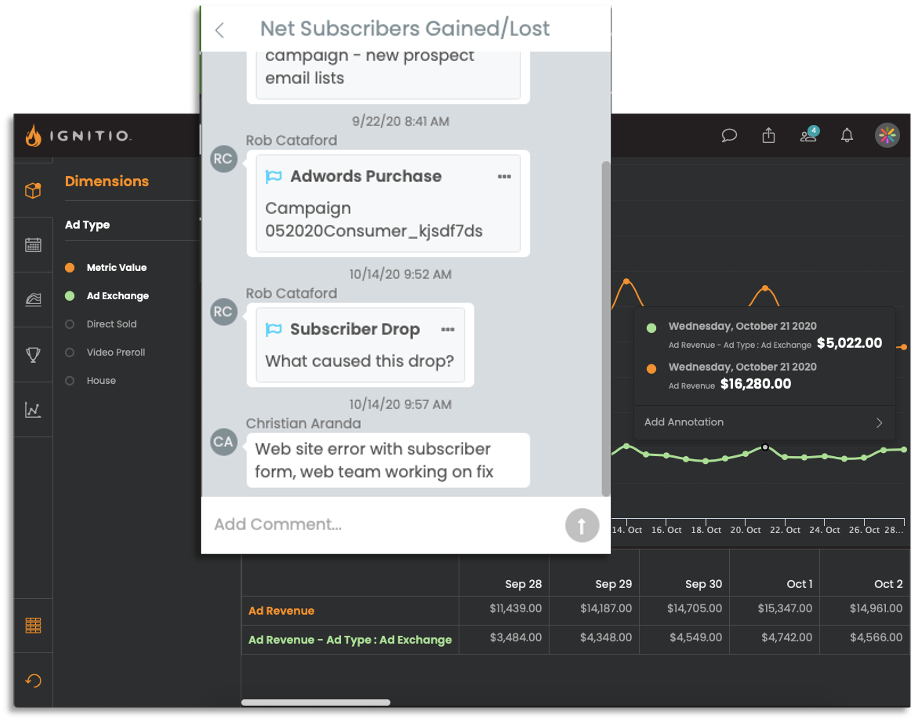Image resolution: width=914 pixels, height=720 pixels.
Task: Select the cube dimensions sidebar icon
Action: click(x=33, y=190)
